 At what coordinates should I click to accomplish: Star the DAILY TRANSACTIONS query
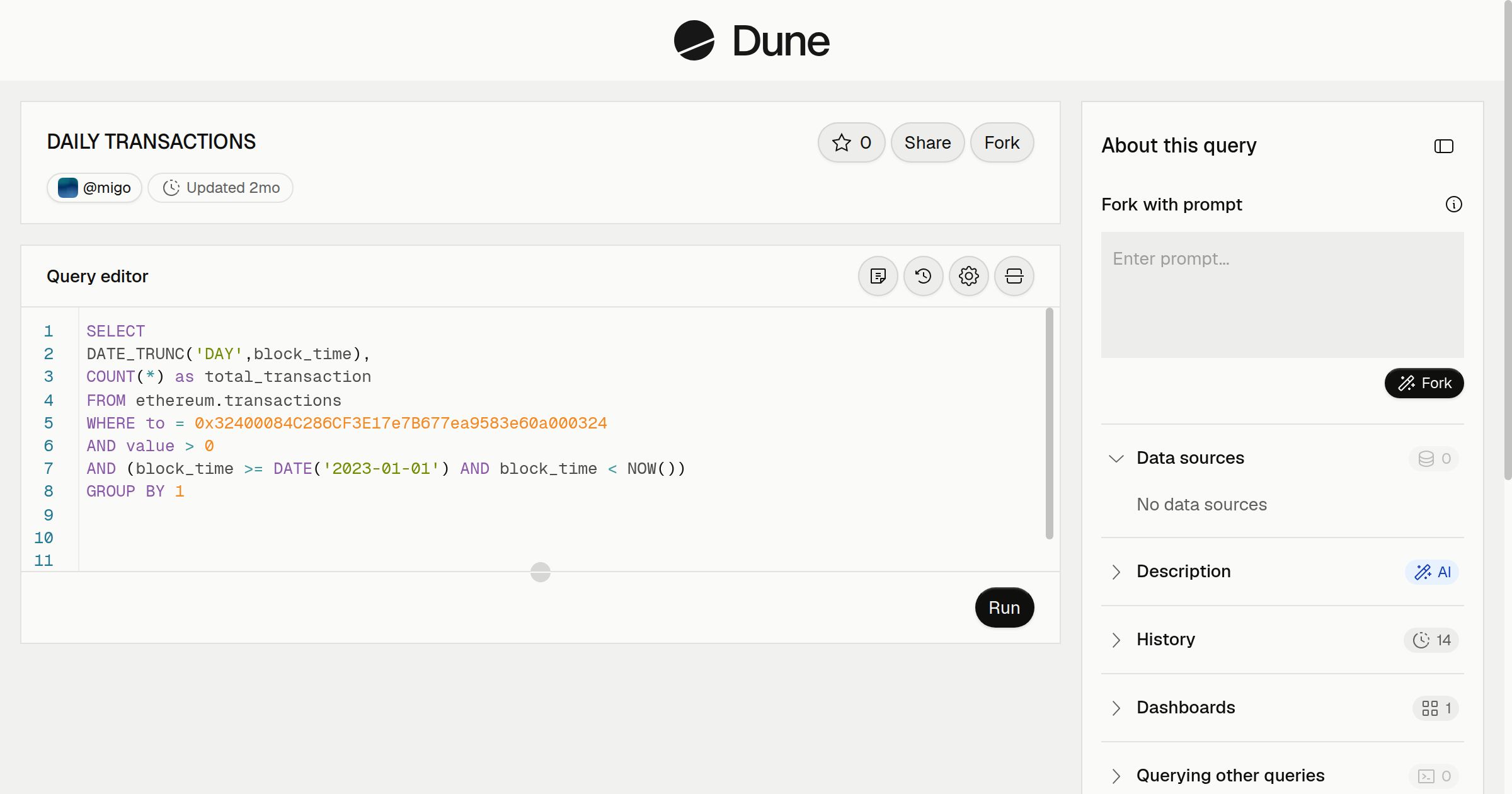coord(851,142)
